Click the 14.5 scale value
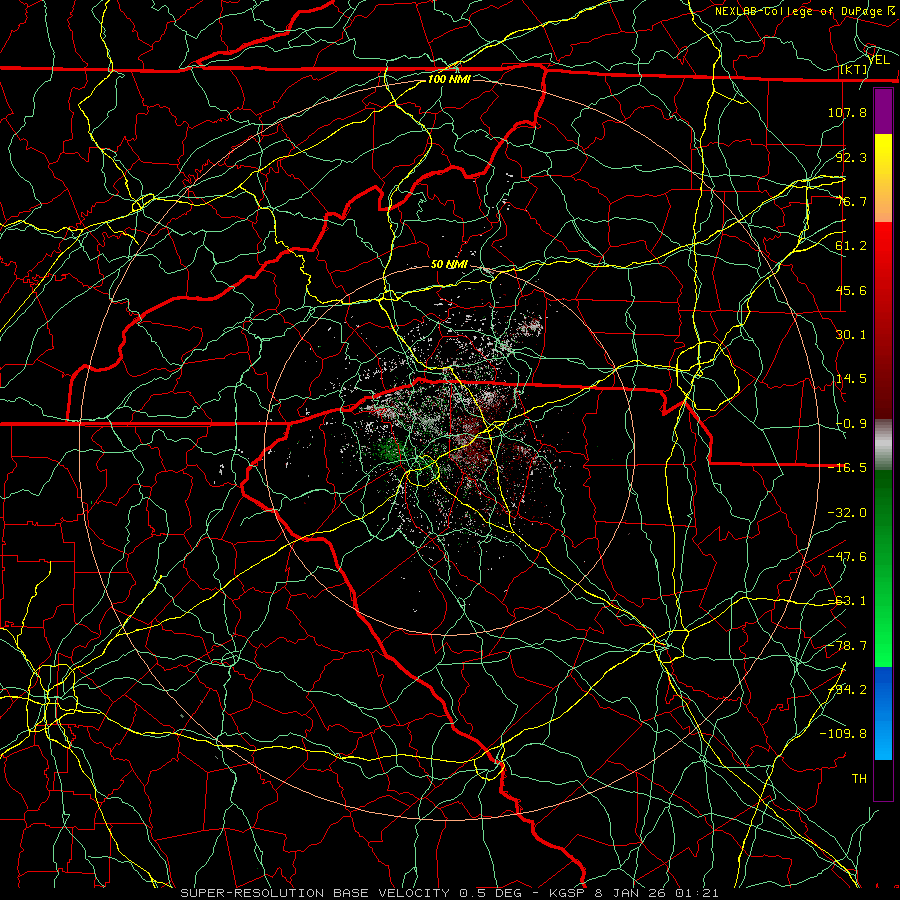 [851, 379]
